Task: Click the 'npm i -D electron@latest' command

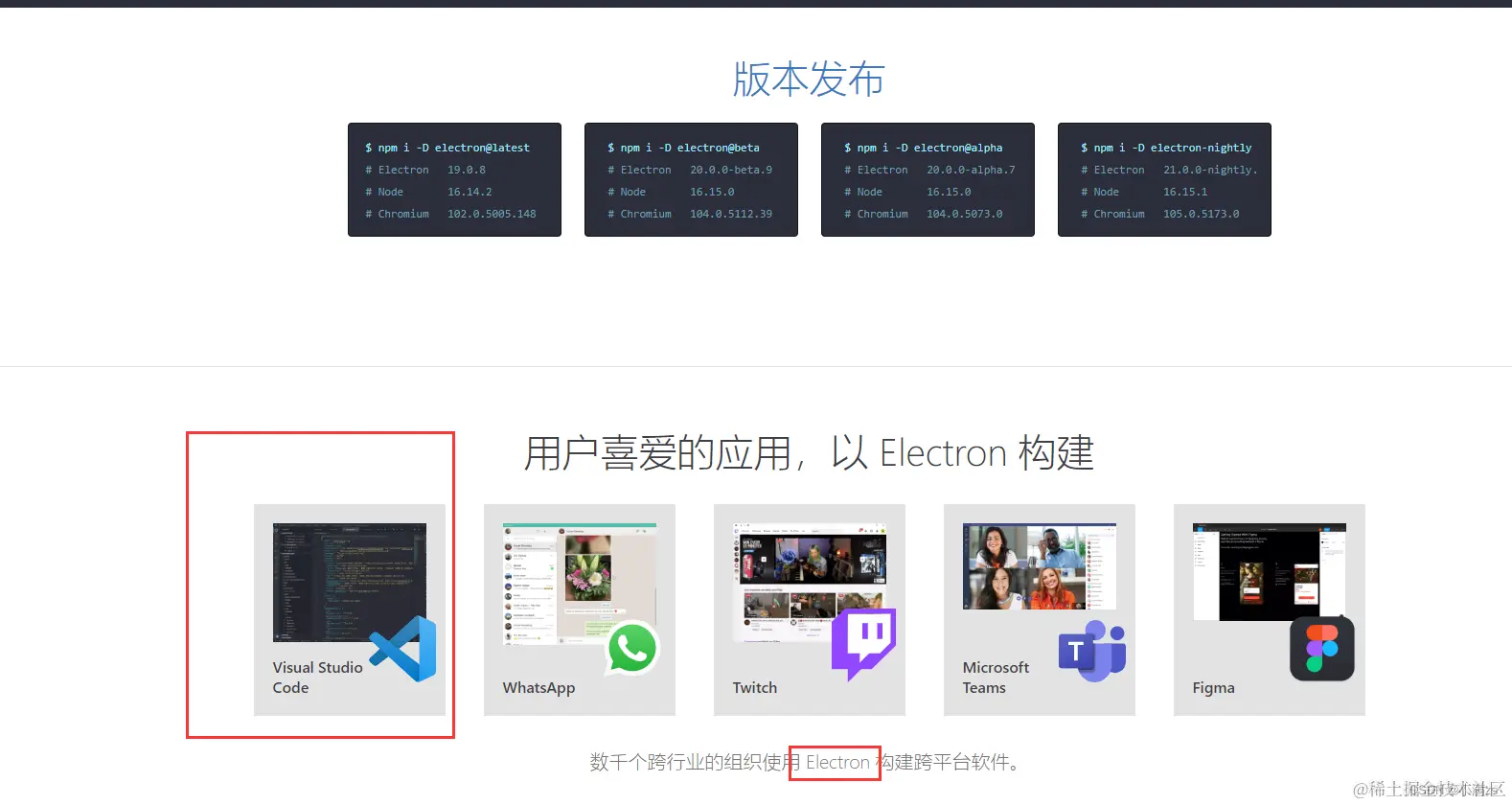Action: pyautogui.click(x=453, y=148)
